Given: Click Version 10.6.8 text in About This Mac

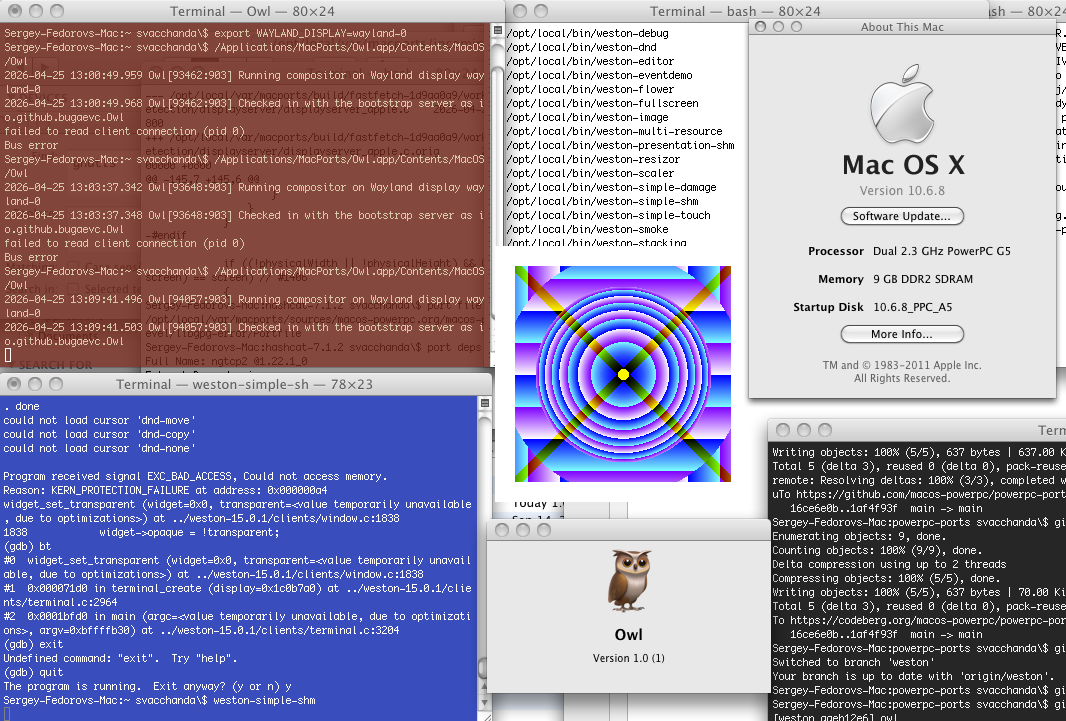Looking at the screenshot, I should [902, 191].
